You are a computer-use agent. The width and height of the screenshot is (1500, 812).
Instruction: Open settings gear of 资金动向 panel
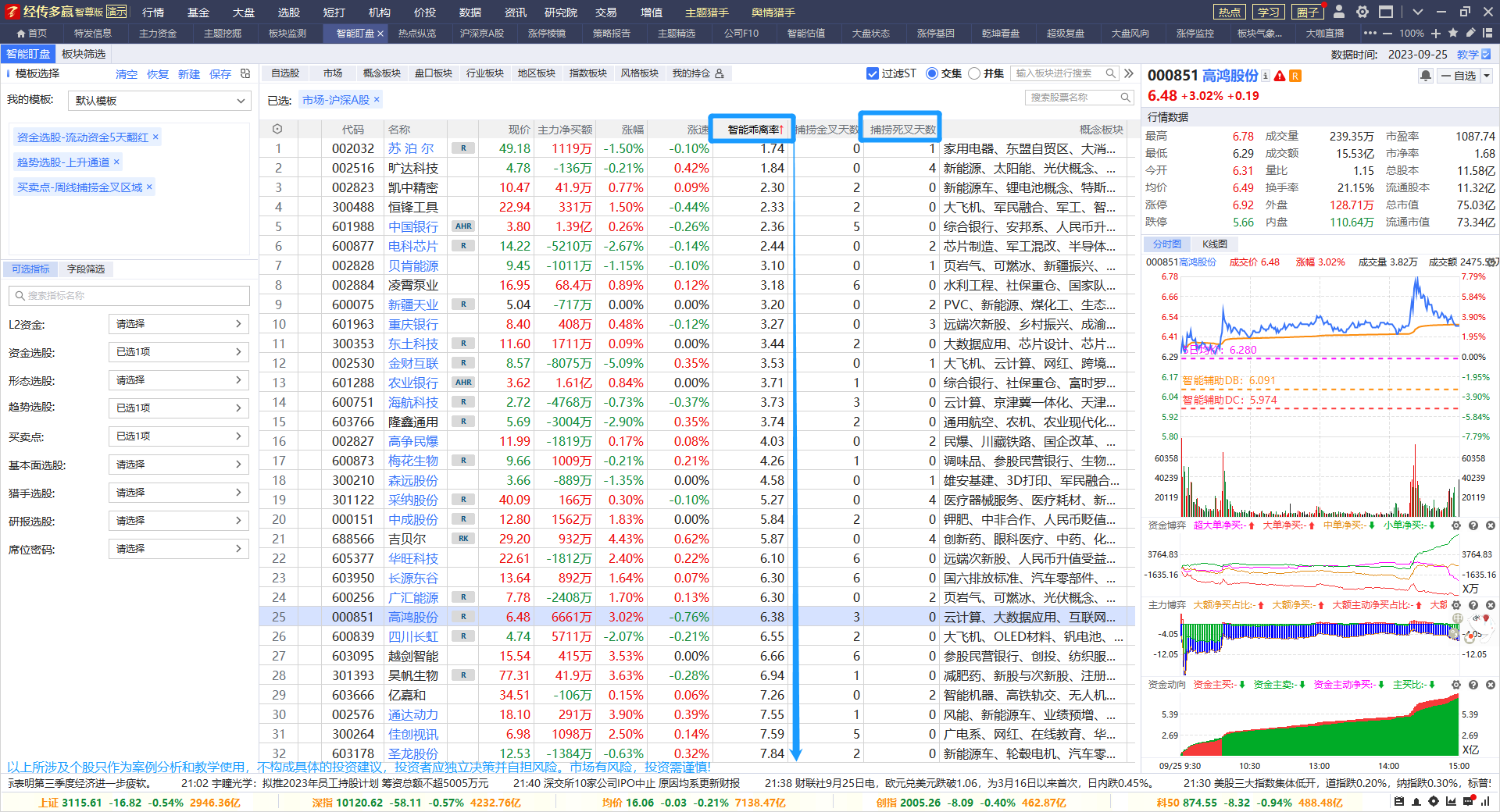1456,685
